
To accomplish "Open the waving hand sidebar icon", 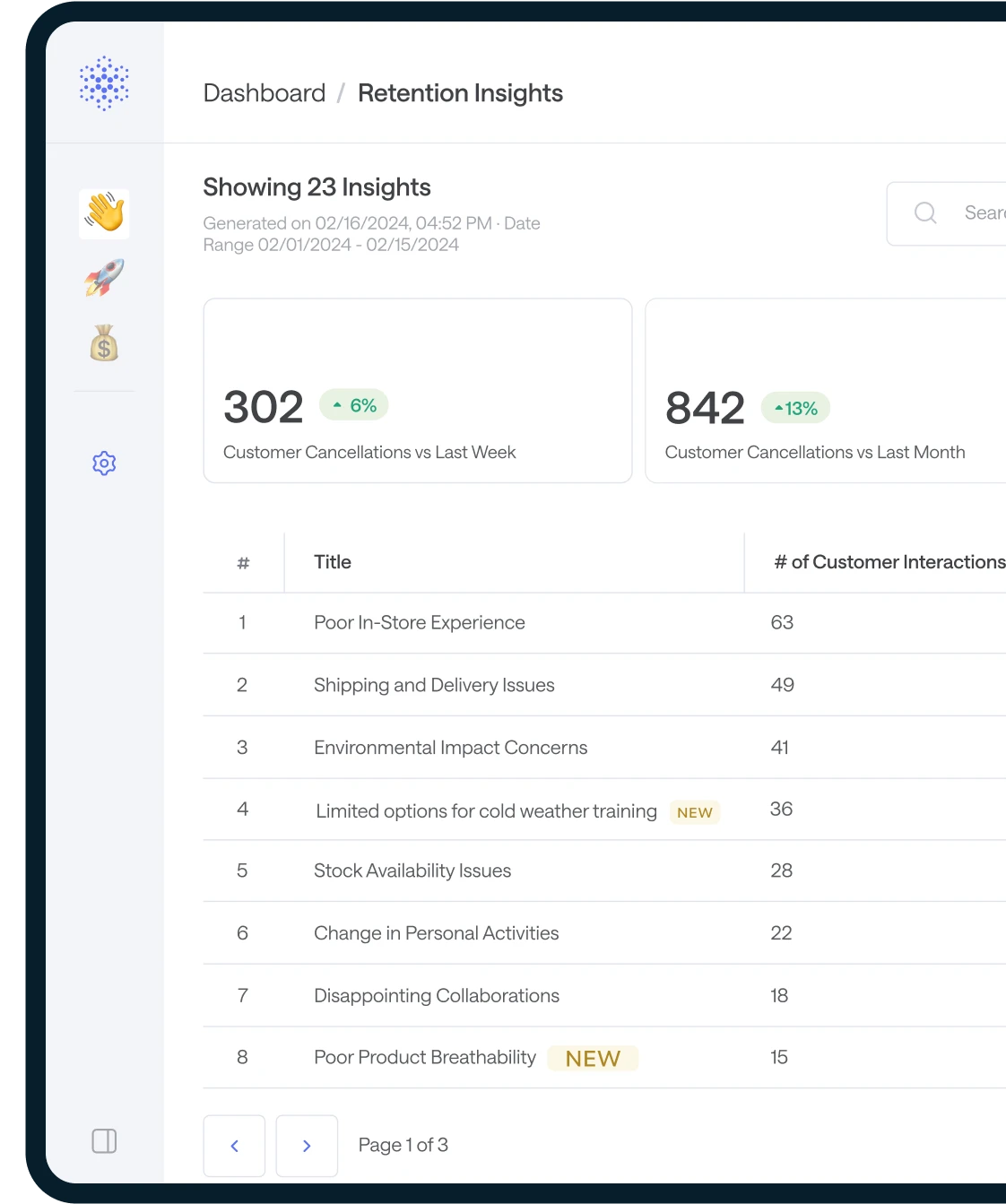I will coord(104,213).
